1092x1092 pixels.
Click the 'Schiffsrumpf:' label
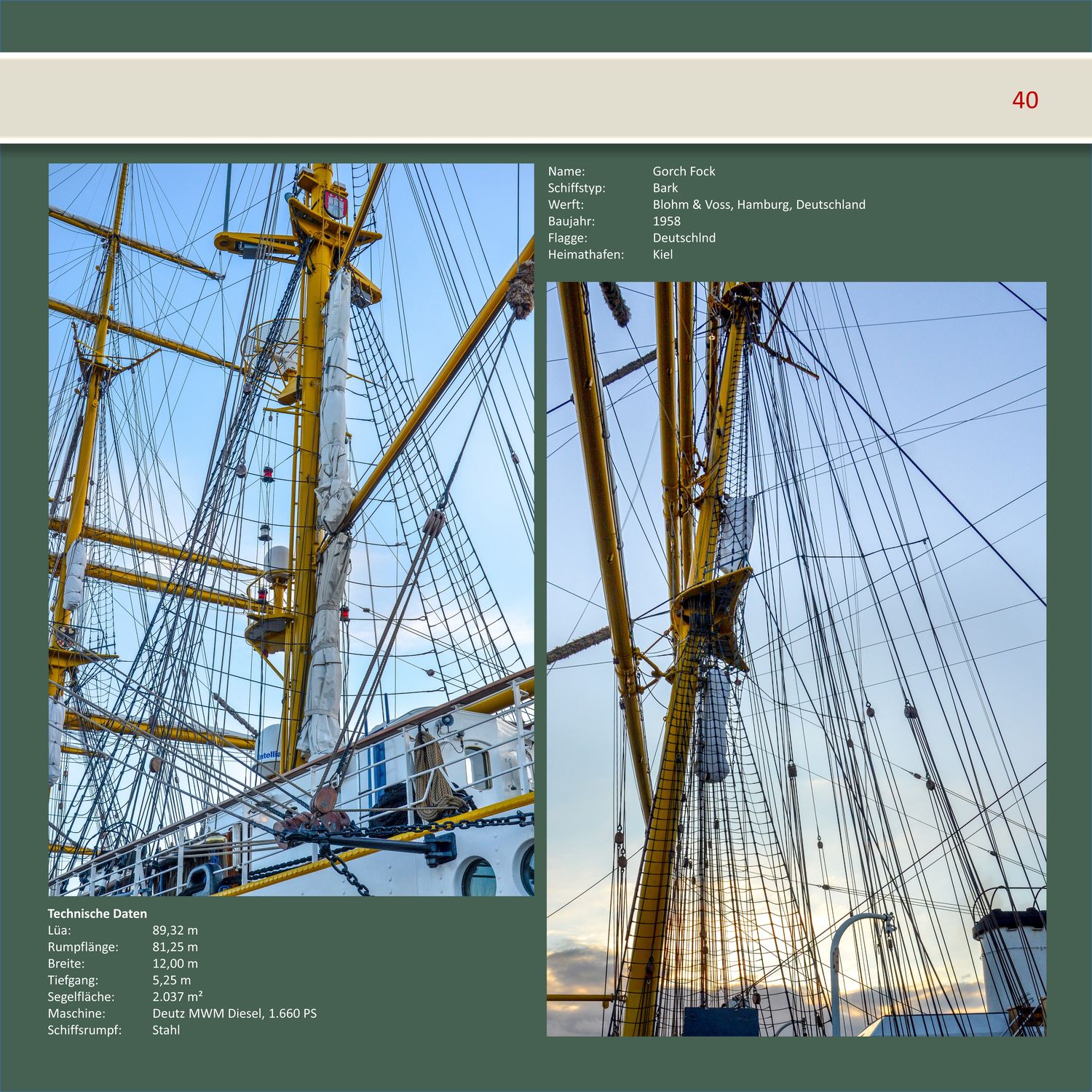[84, 1031]
